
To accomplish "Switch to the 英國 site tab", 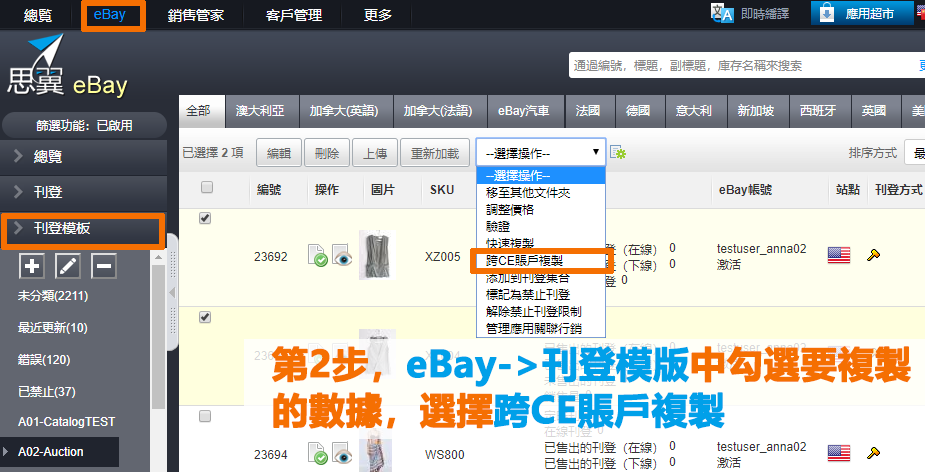I will (874, 110).
